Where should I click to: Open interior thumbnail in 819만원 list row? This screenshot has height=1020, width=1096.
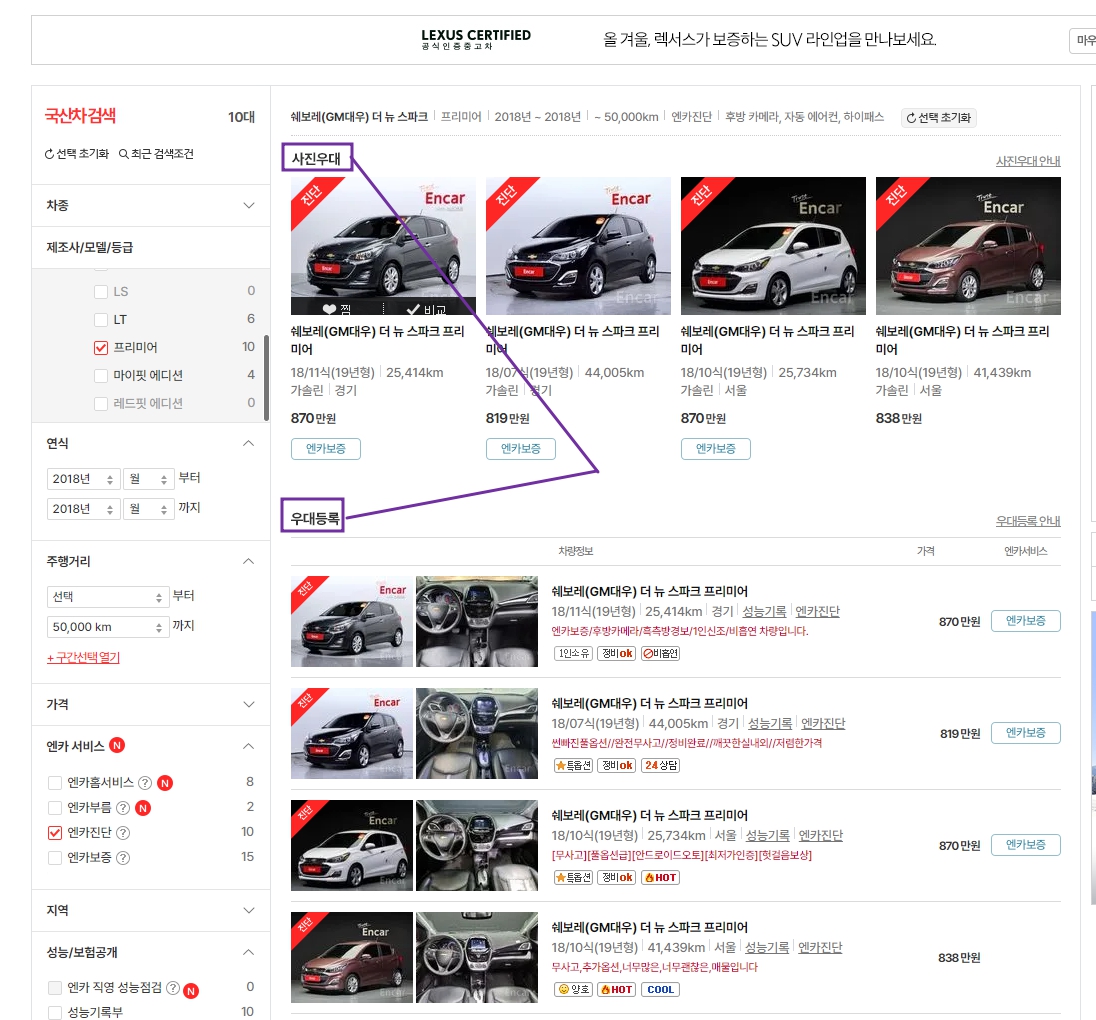click(477, 733)
